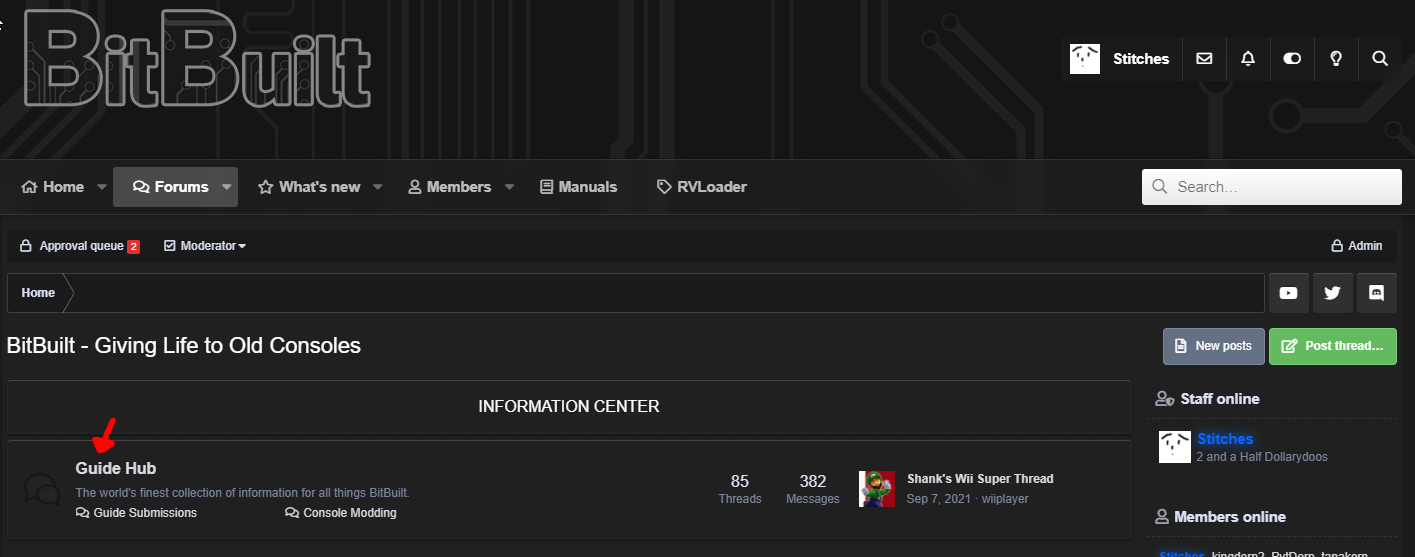Expand the Home nav dropdown arrow
The height and width of the screenshot is (557, 1415).
click(x=102, y=187)
